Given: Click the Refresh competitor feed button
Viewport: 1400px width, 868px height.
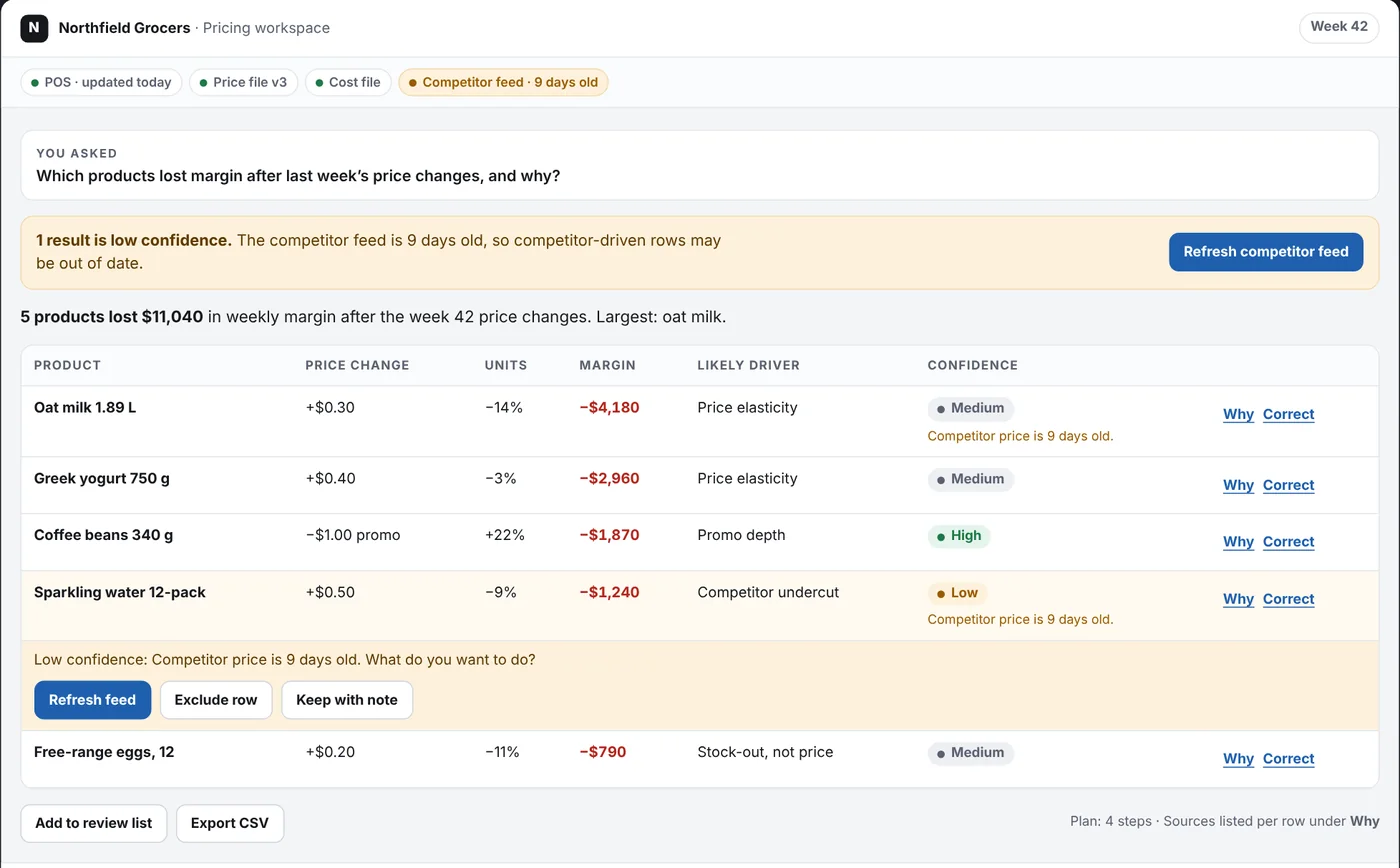Looking at the screenshot, I should (1266, 252).
